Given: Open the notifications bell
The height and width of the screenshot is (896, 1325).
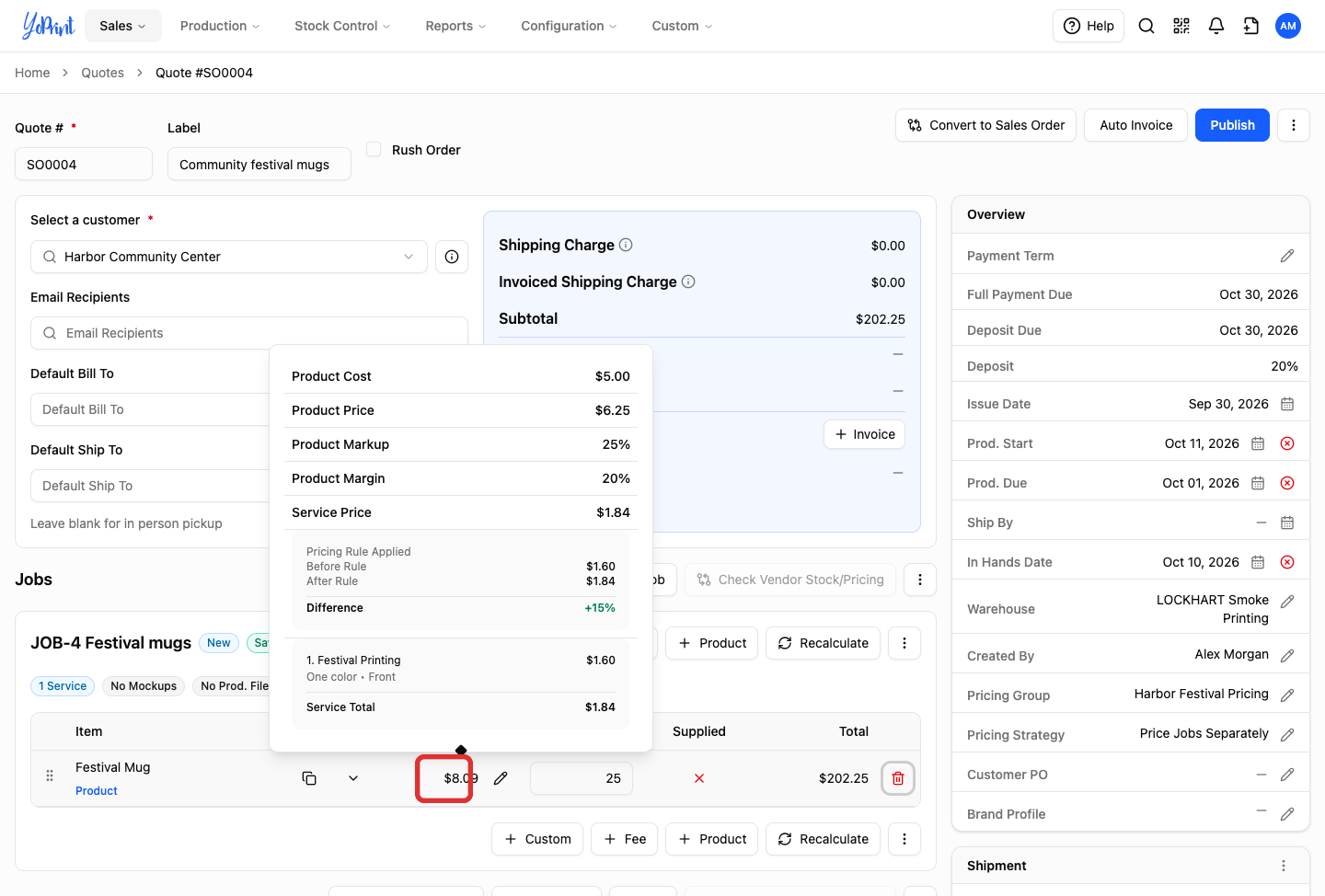Looking at the screenshot, I should tap(1216, 26).
